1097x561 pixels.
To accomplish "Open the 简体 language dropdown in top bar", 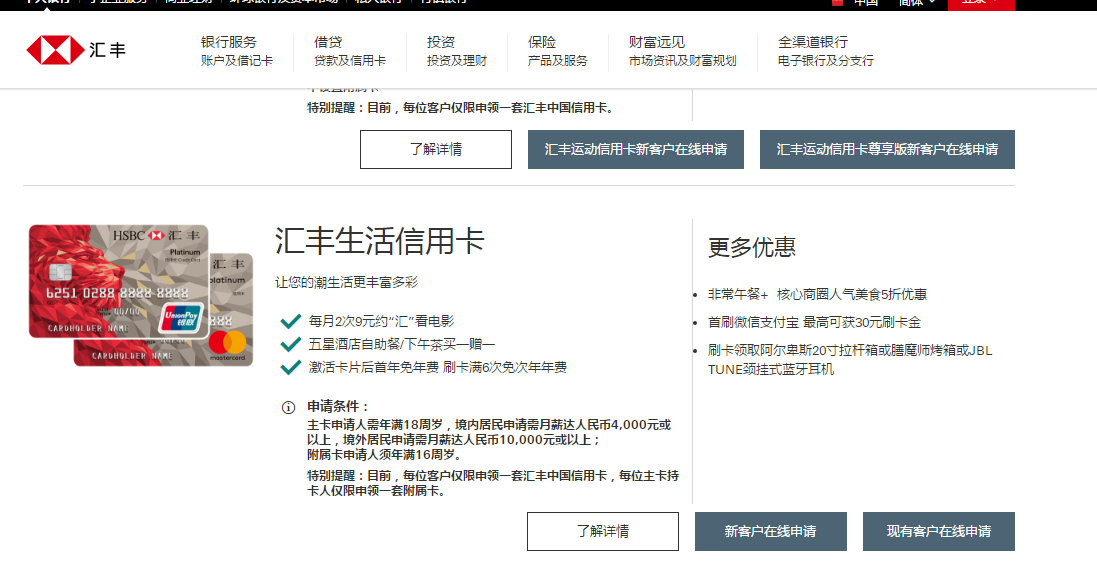I will tap(916, 3).
